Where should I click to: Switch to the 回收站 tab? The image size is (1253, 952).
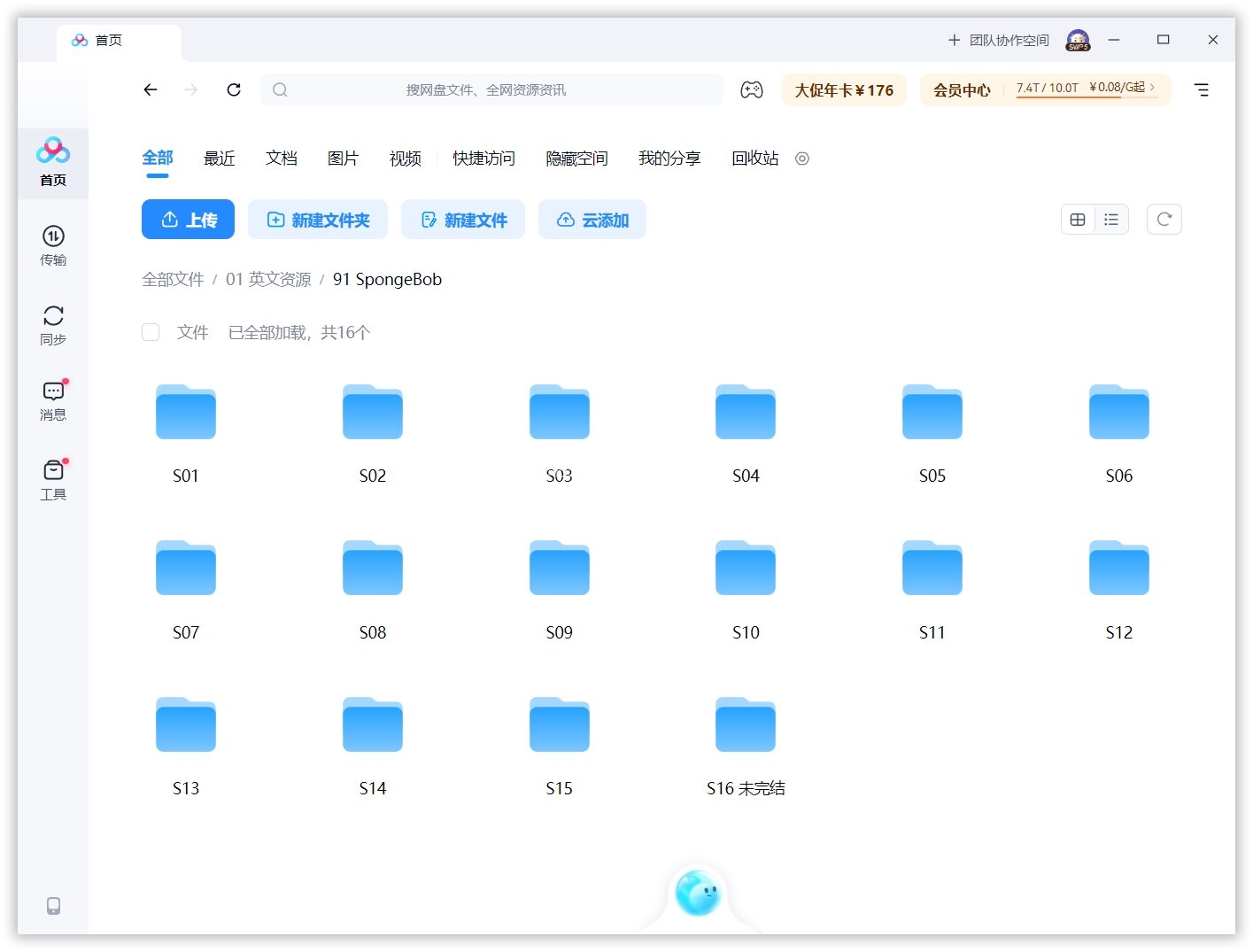click(x=754, y=159)
